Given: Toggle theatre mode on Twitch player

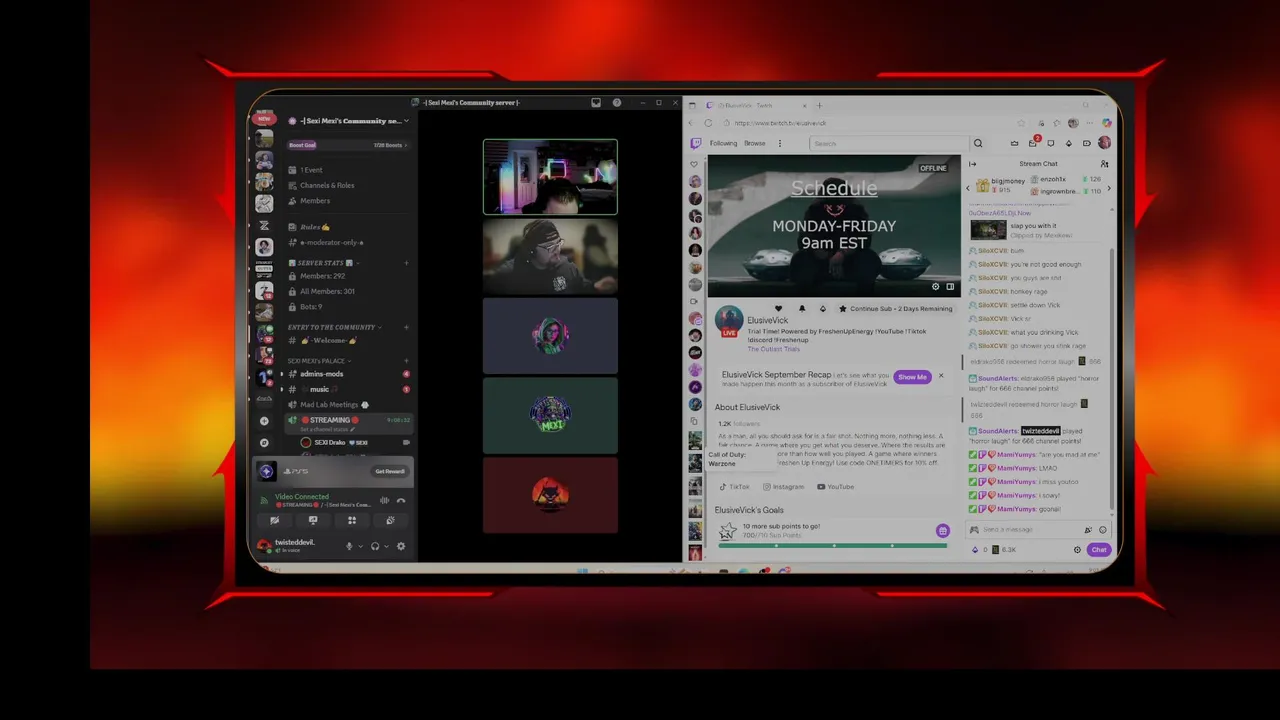Looking at the screenshot, I should (x=950, y=287).
